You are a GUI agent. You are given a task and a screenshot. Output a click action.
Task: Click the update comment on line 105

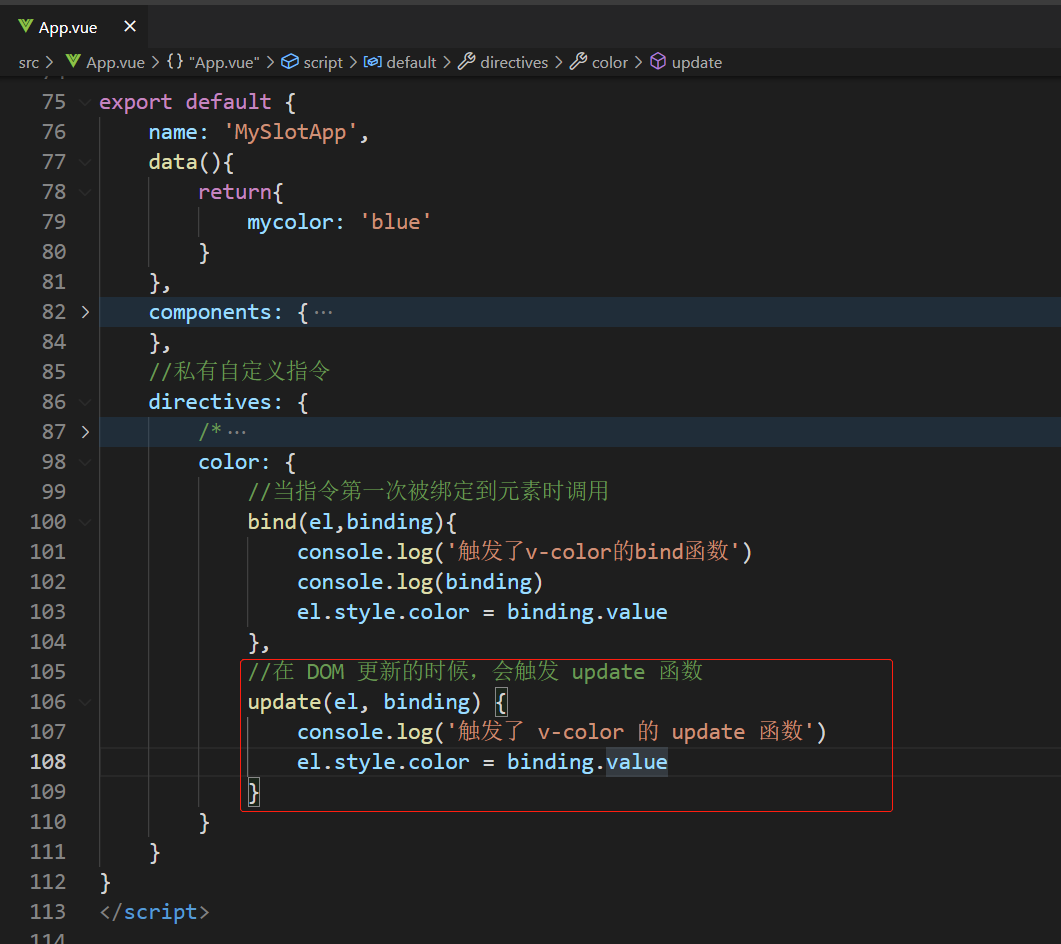point(475,671)
